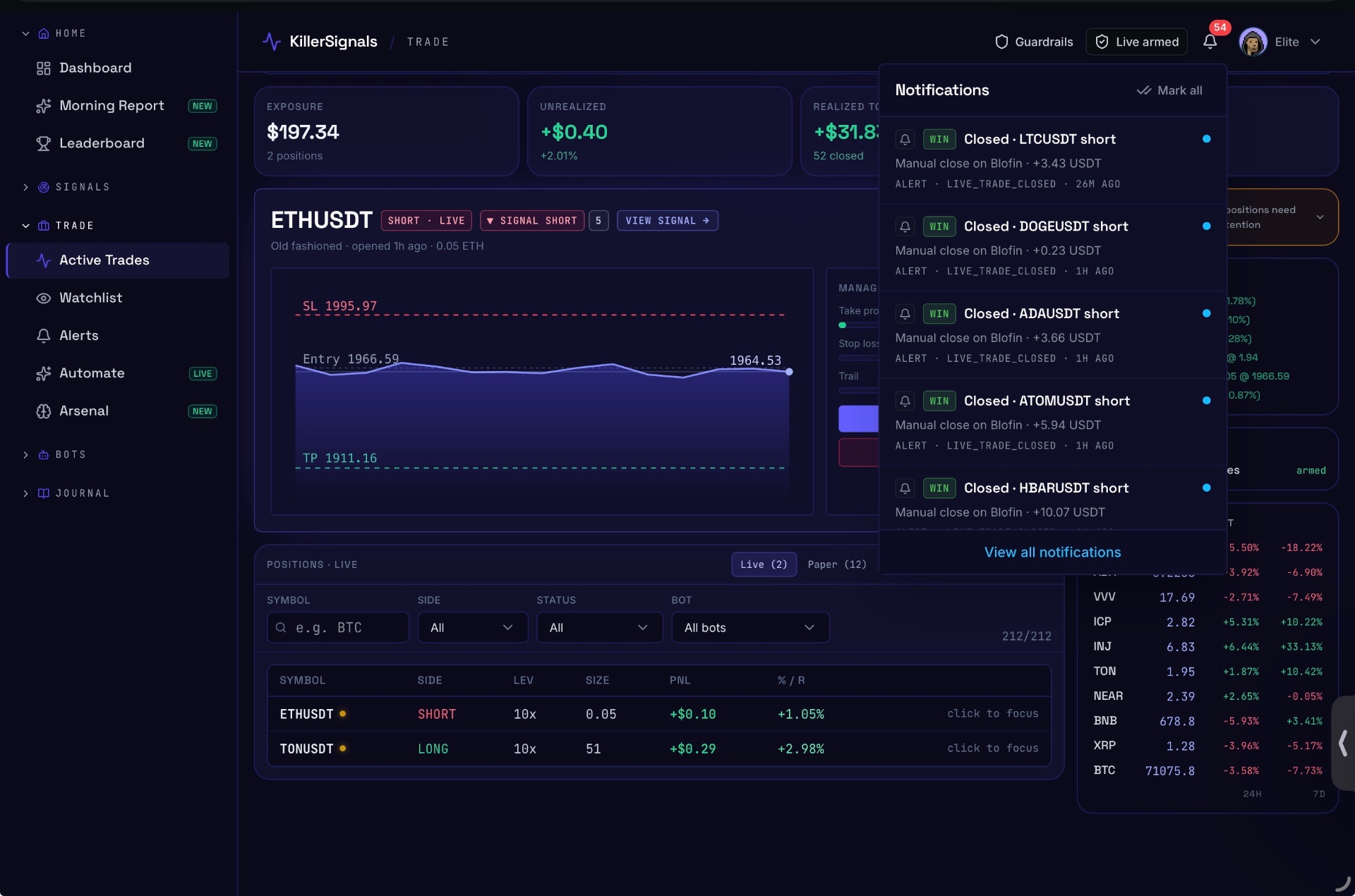Toggle unread dot on LTCUSDT notification

[1206, 139]
